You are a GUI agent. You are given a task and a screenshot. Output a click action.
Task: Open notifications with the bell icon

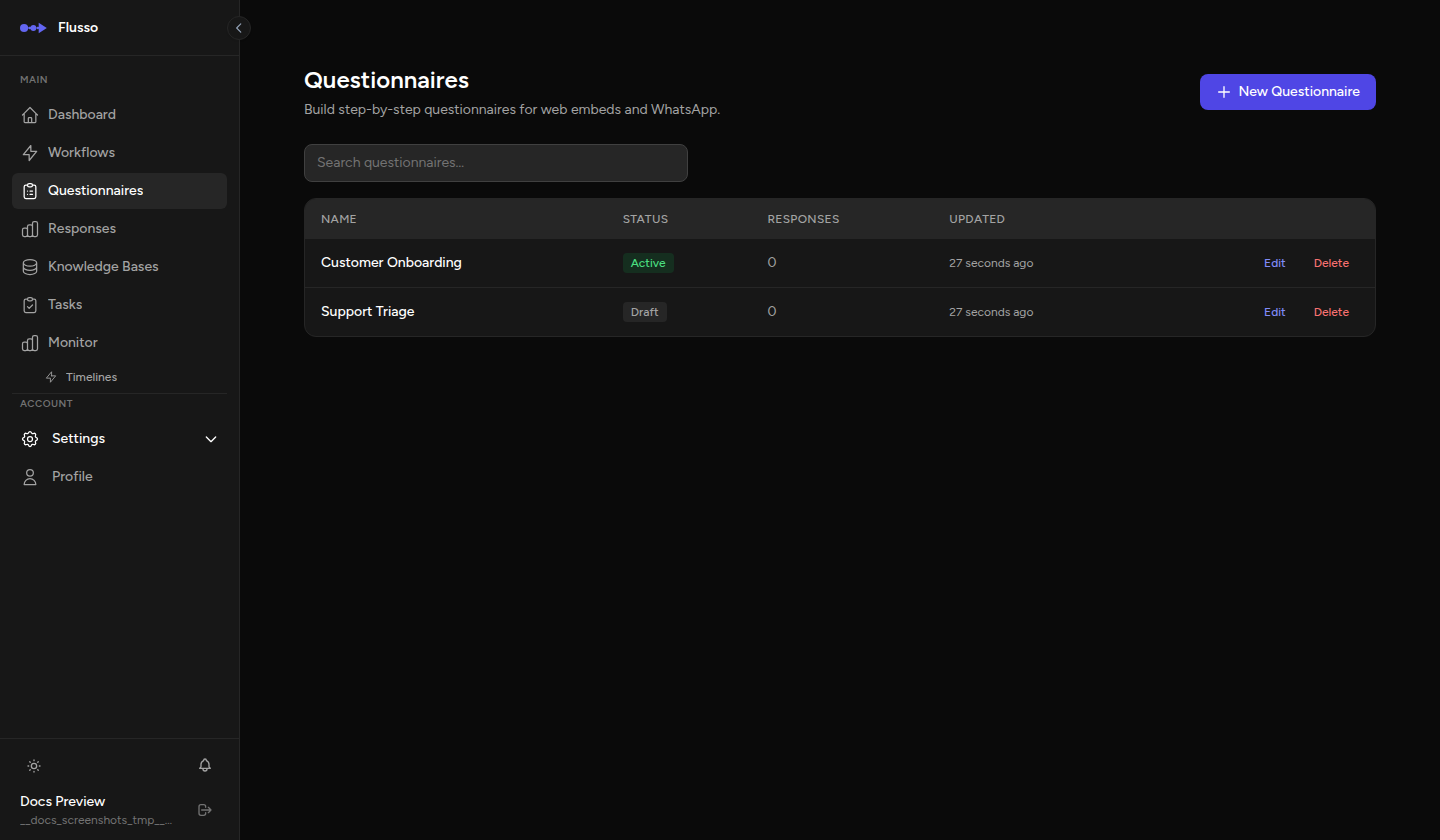205,765
